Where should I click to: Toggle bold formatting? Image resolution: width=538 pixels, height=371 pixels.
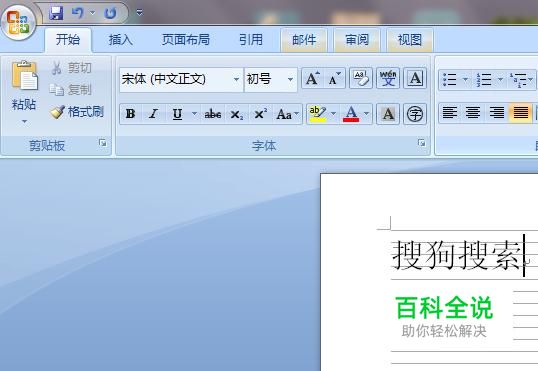[130, 114]
